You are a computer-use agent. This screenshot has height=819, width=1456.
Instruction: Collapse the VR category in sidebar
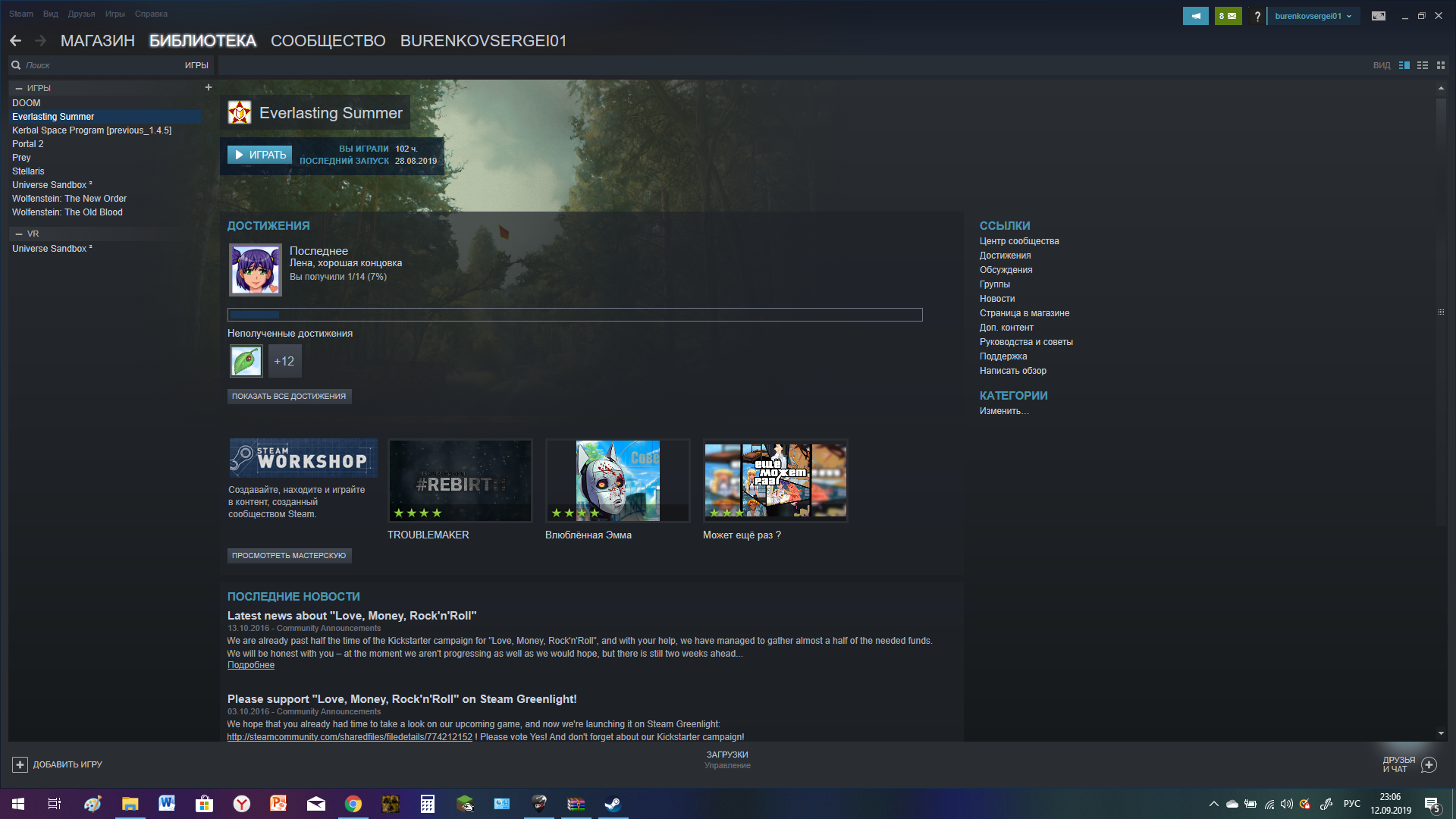pos(19,234)
